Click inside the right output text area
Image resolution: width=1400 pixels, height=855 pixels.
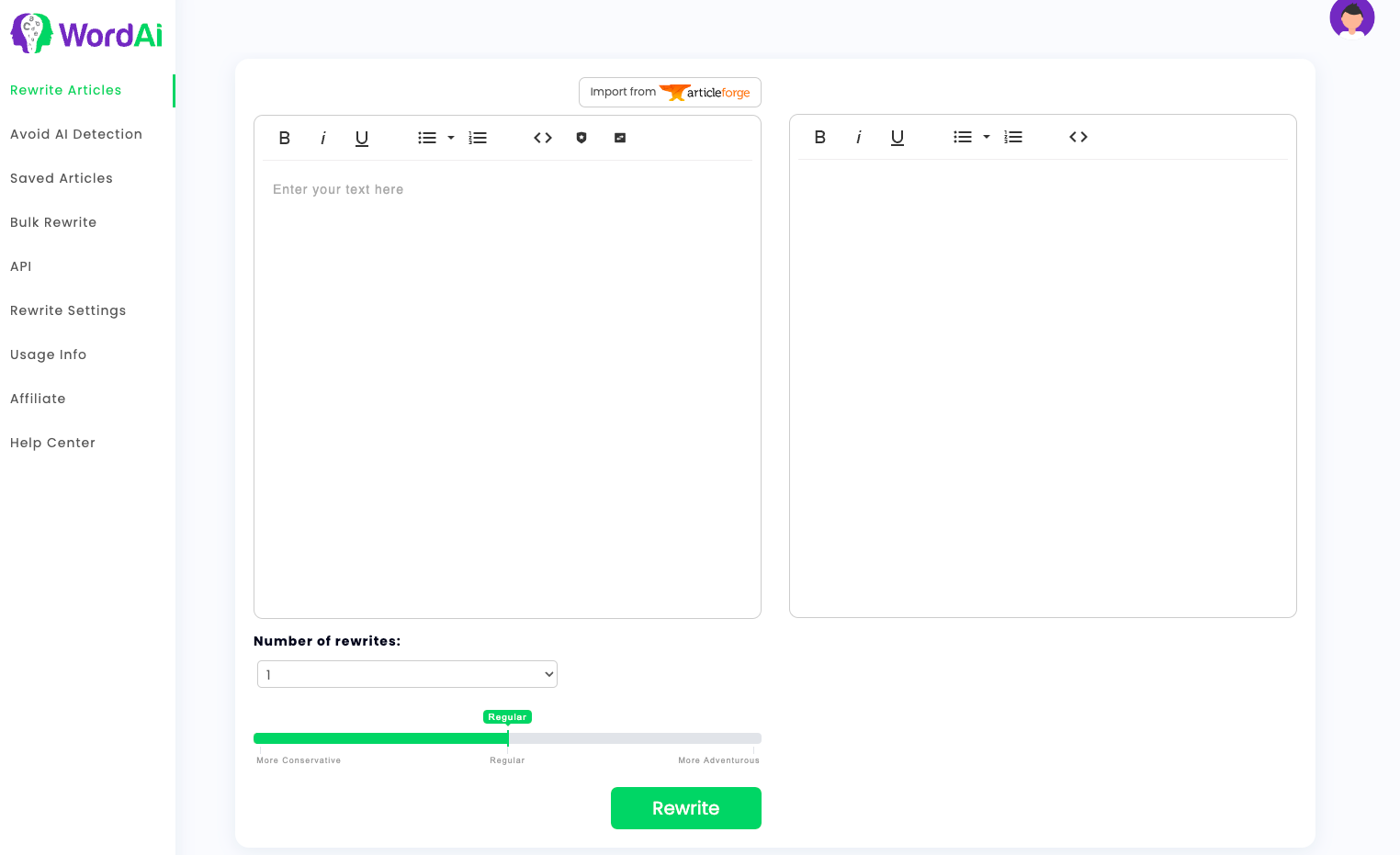pos(1043,388)
